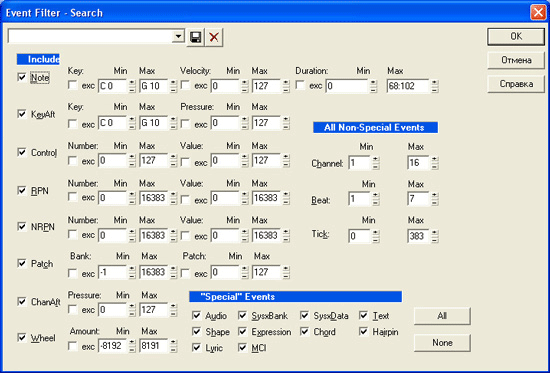The image size is (550, 373).
Task: Confirm with the OK button
Action: coord(516,36)
